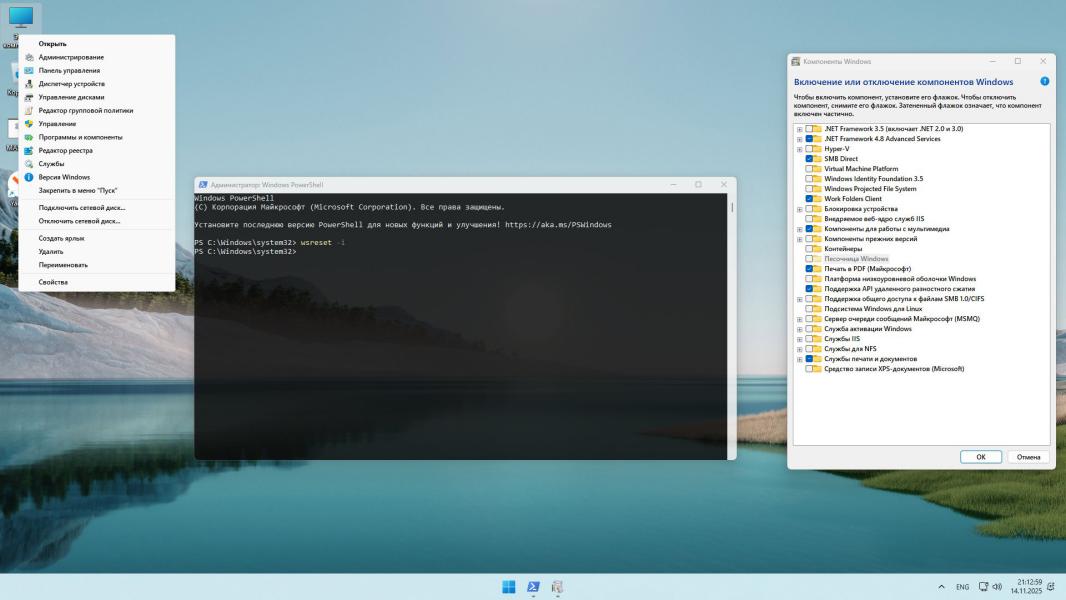The image size is (1066, 600).
Task: Tick the Подсистема Windows для Linux checkbox
Action: click(x=809, y=309)
